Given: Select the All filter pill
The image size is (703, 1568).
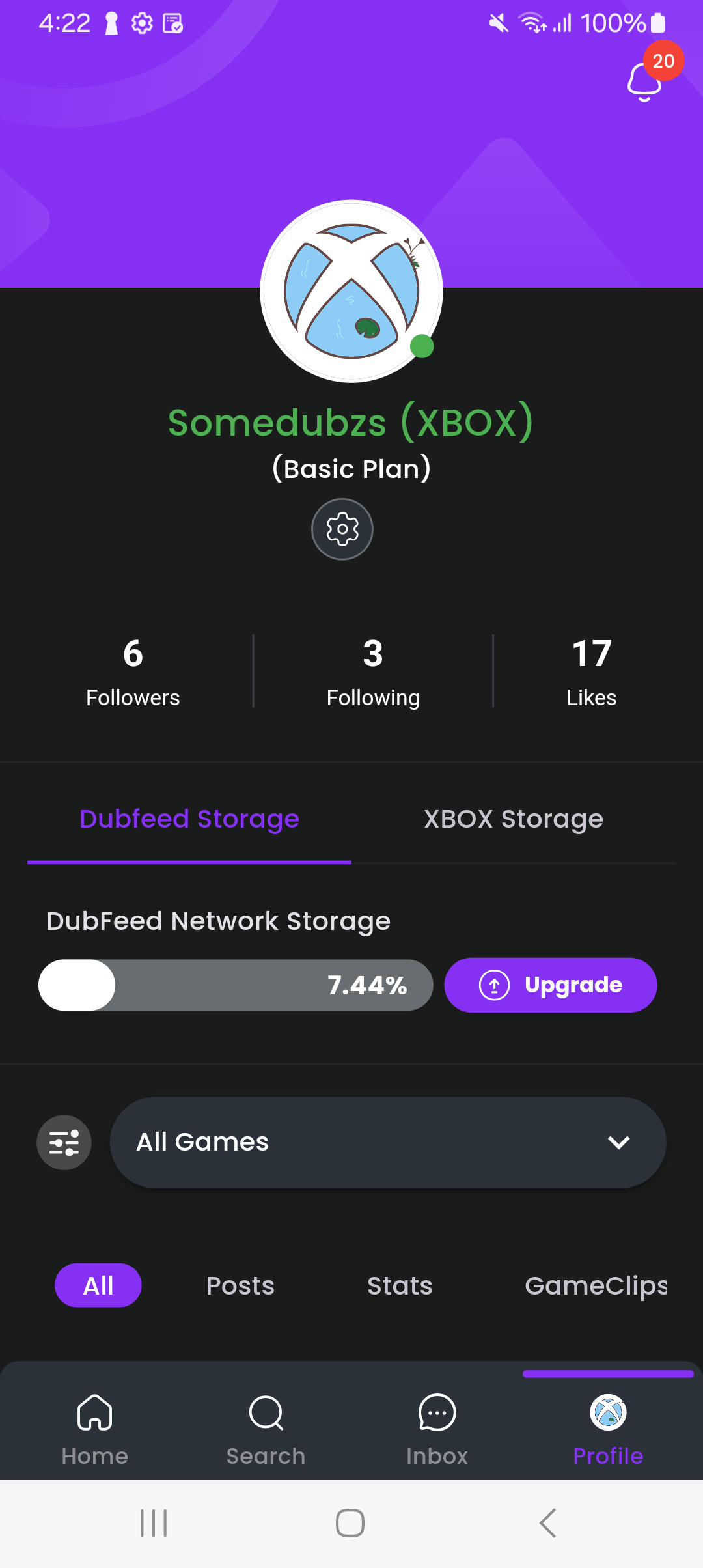Looking at the screenshot, I should tap(98, 1285).
